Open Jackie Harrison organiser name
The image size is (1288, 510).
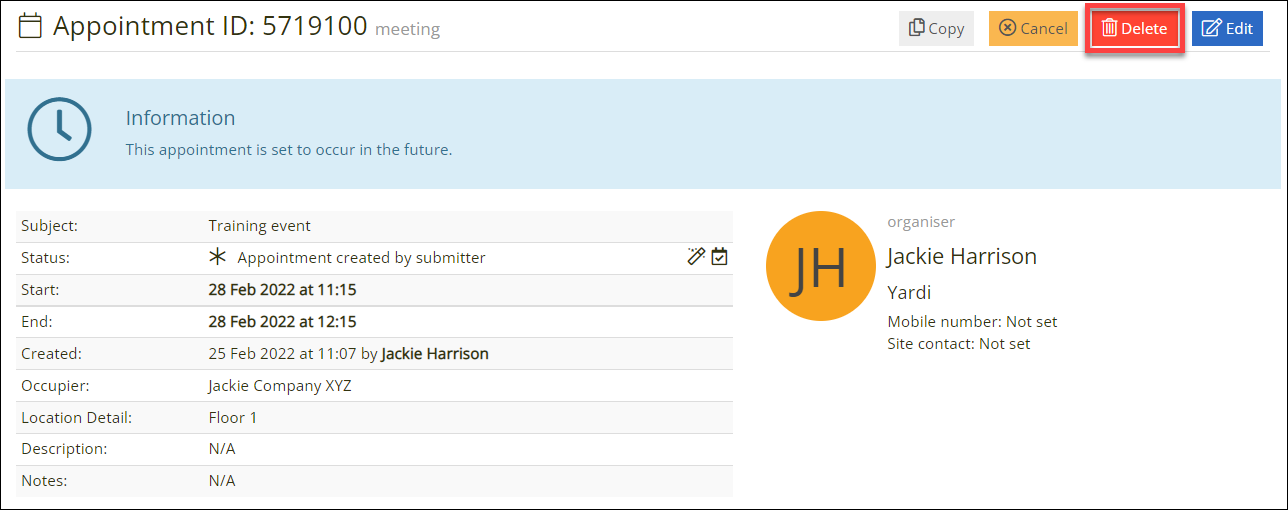coord(962,256)
